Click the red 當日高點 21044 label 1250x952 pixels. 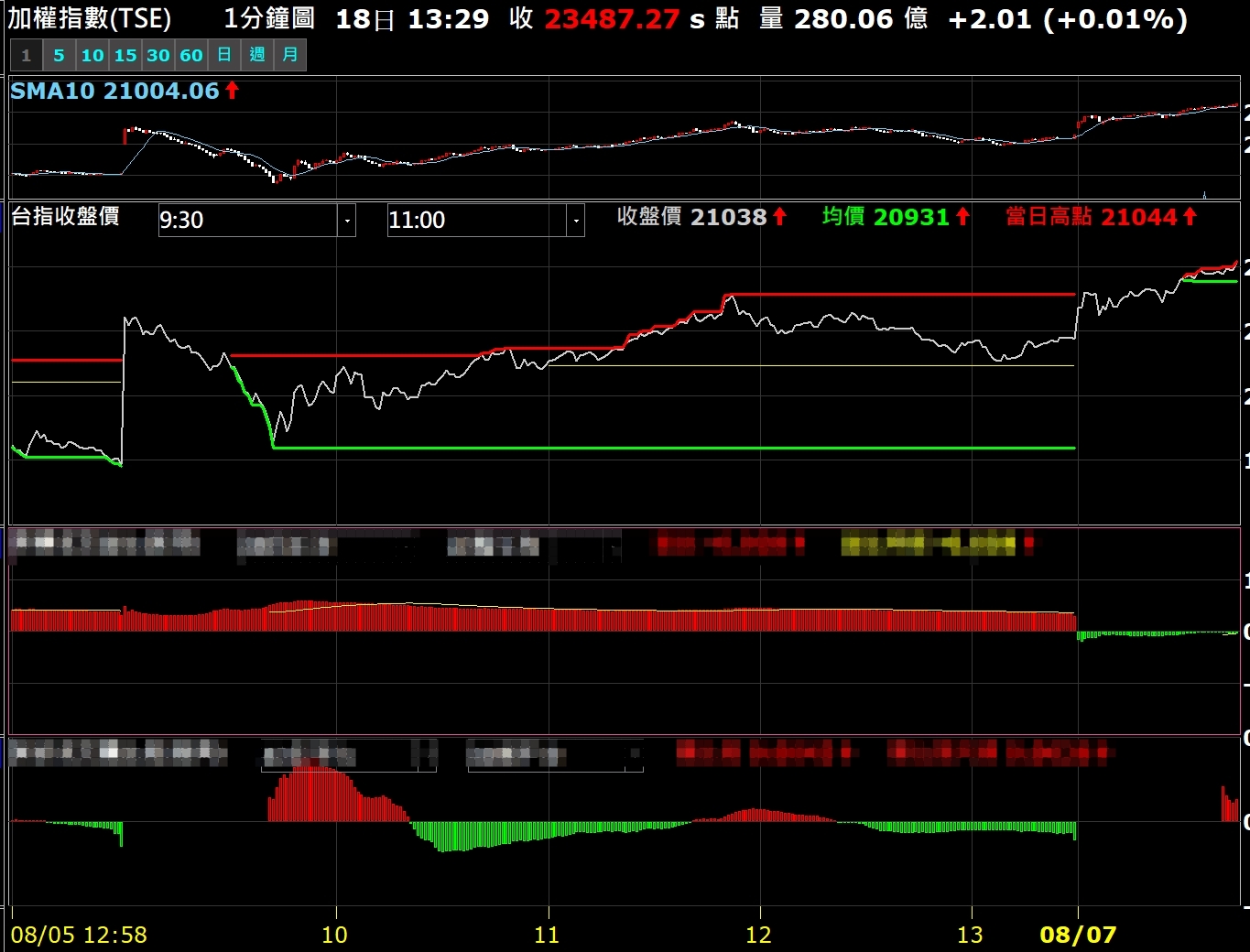coord(1101,217)
